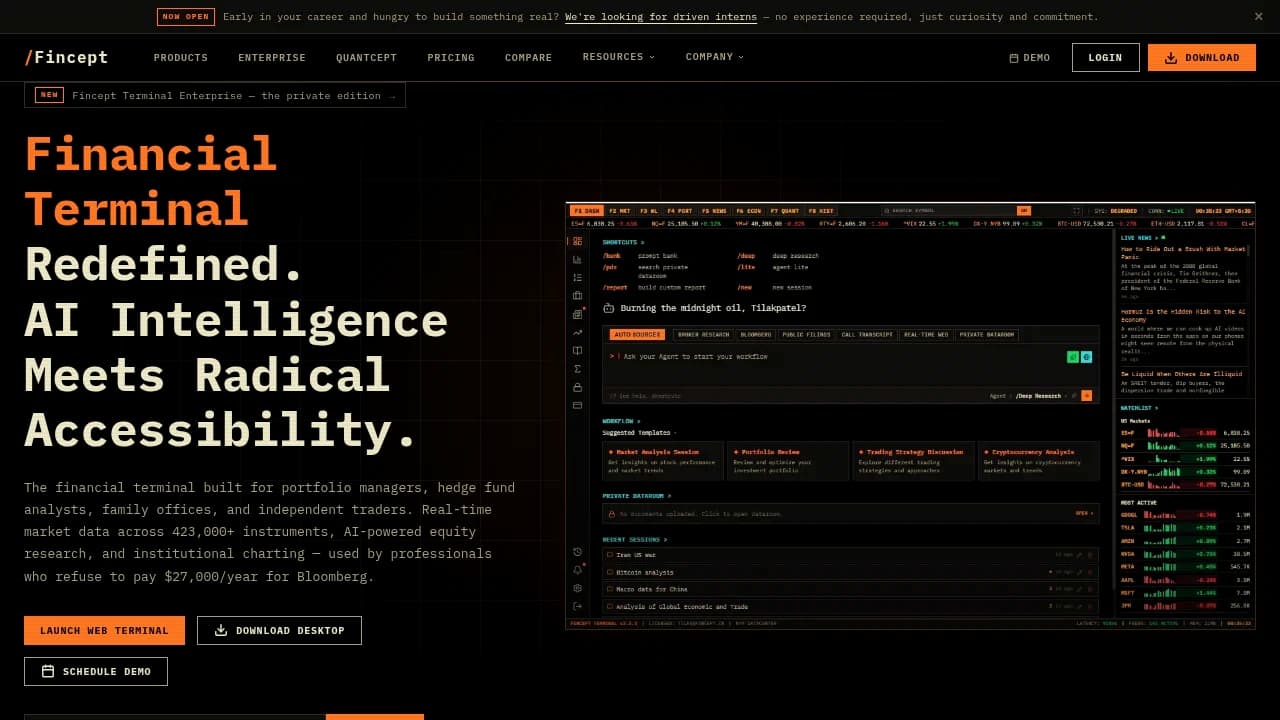Screen dimensions: 1280x720
Task: Open the bar chart icon in terminal sidebar
Action: coord(577,259)
